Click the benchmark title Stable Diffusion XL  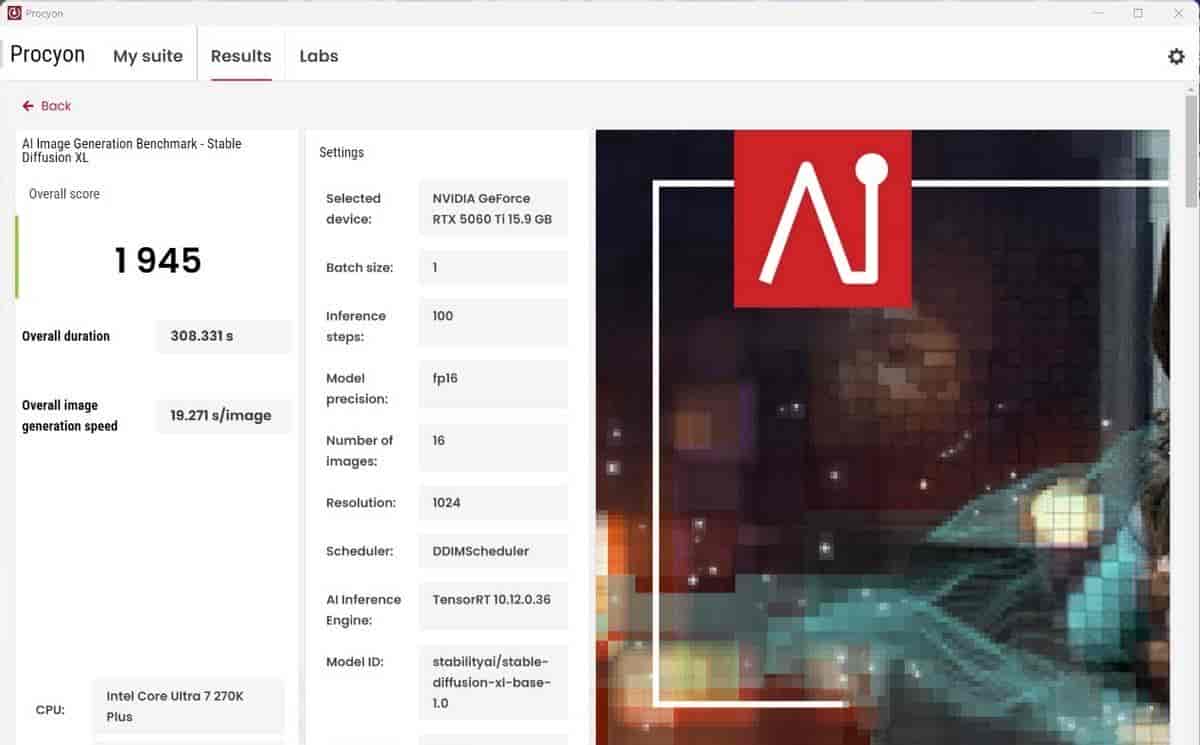point(132,150)
